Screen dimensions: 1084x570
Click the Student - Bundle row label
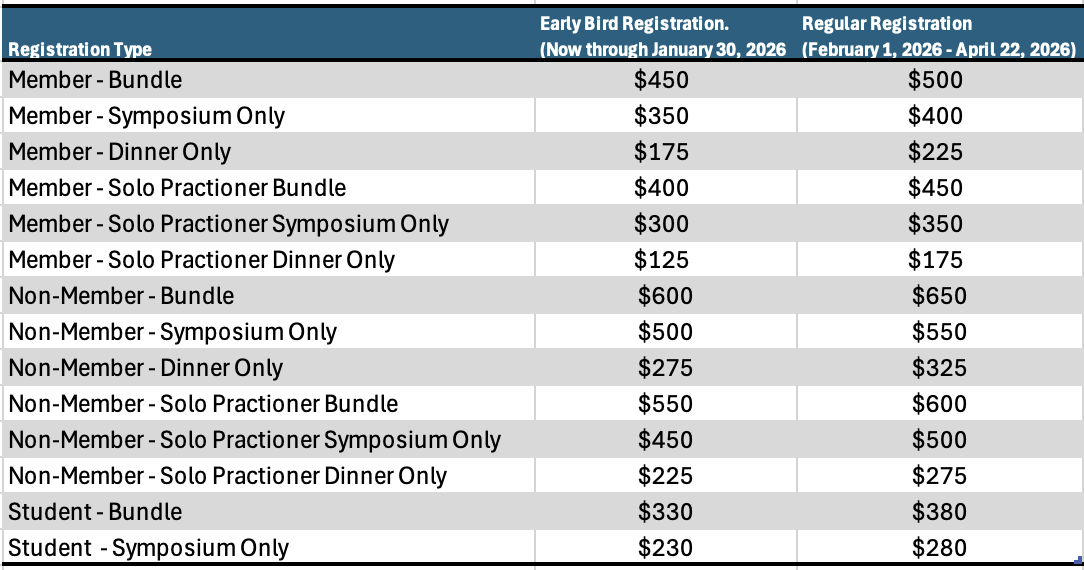pyautogui.click(x=96, y=512)
